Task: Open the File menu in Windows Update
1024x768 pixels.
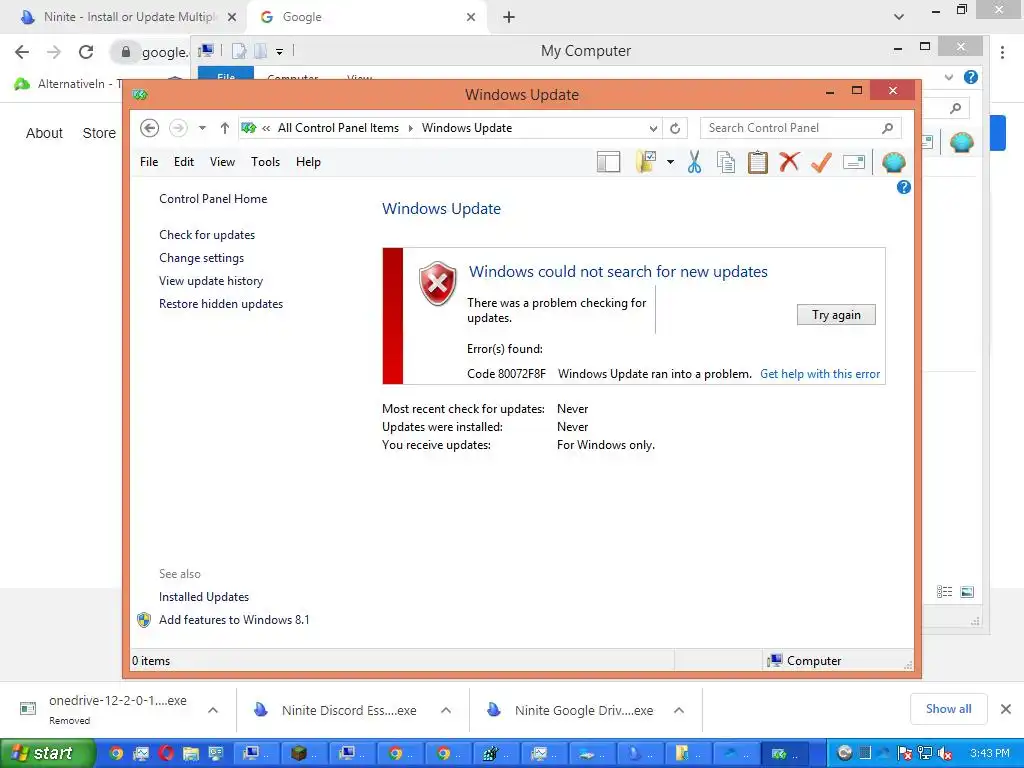Action: pos(149,162)
